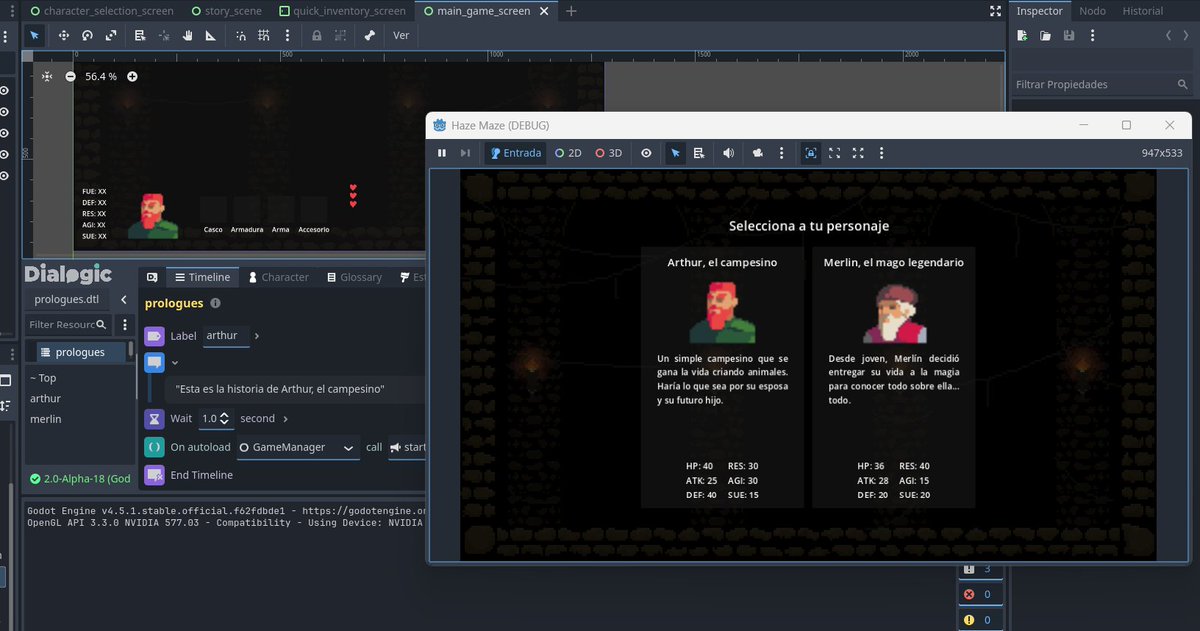This screenshot has height=631, width=1200.
Task: Zoom out with the minus button
Action: click(x=70, y=76)
